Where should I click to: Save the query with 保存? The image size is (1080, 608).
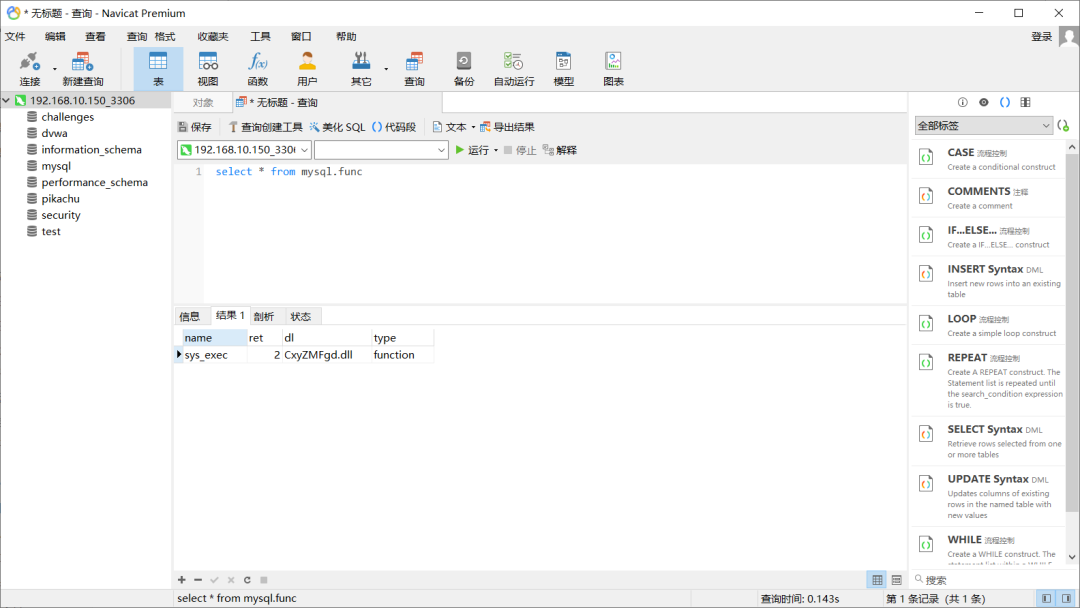tap(195, 127)
